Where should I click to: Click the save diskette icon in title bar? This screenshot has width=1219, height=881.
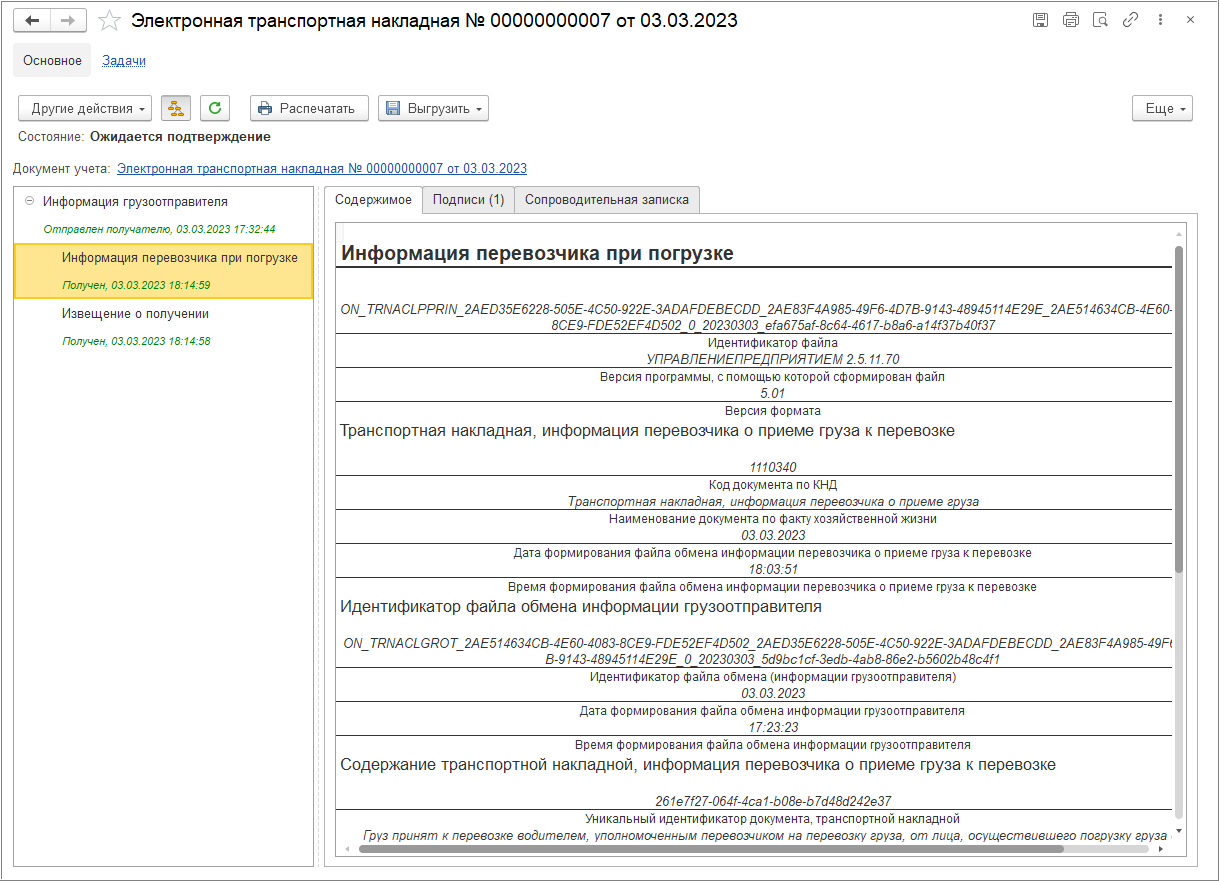[x=1040, y=20]
